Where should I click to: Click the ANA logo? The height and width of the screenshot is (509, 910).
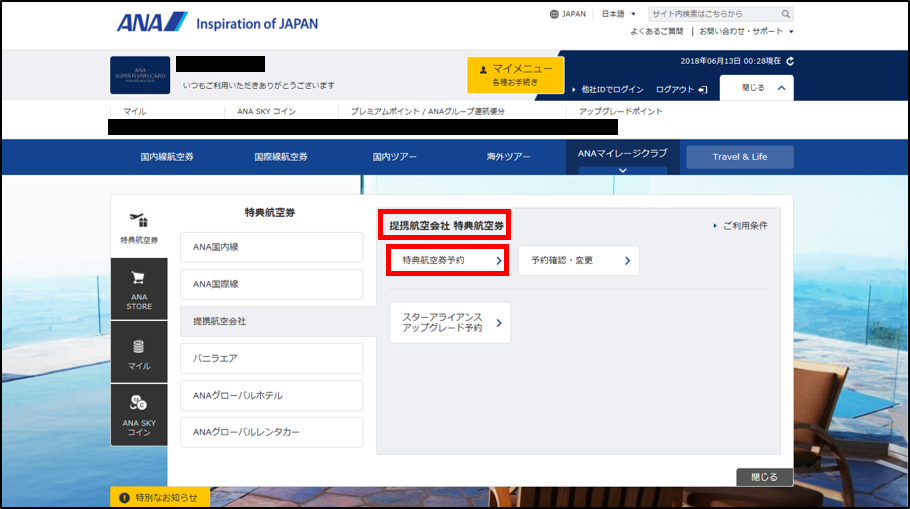[x=152, y=22]
